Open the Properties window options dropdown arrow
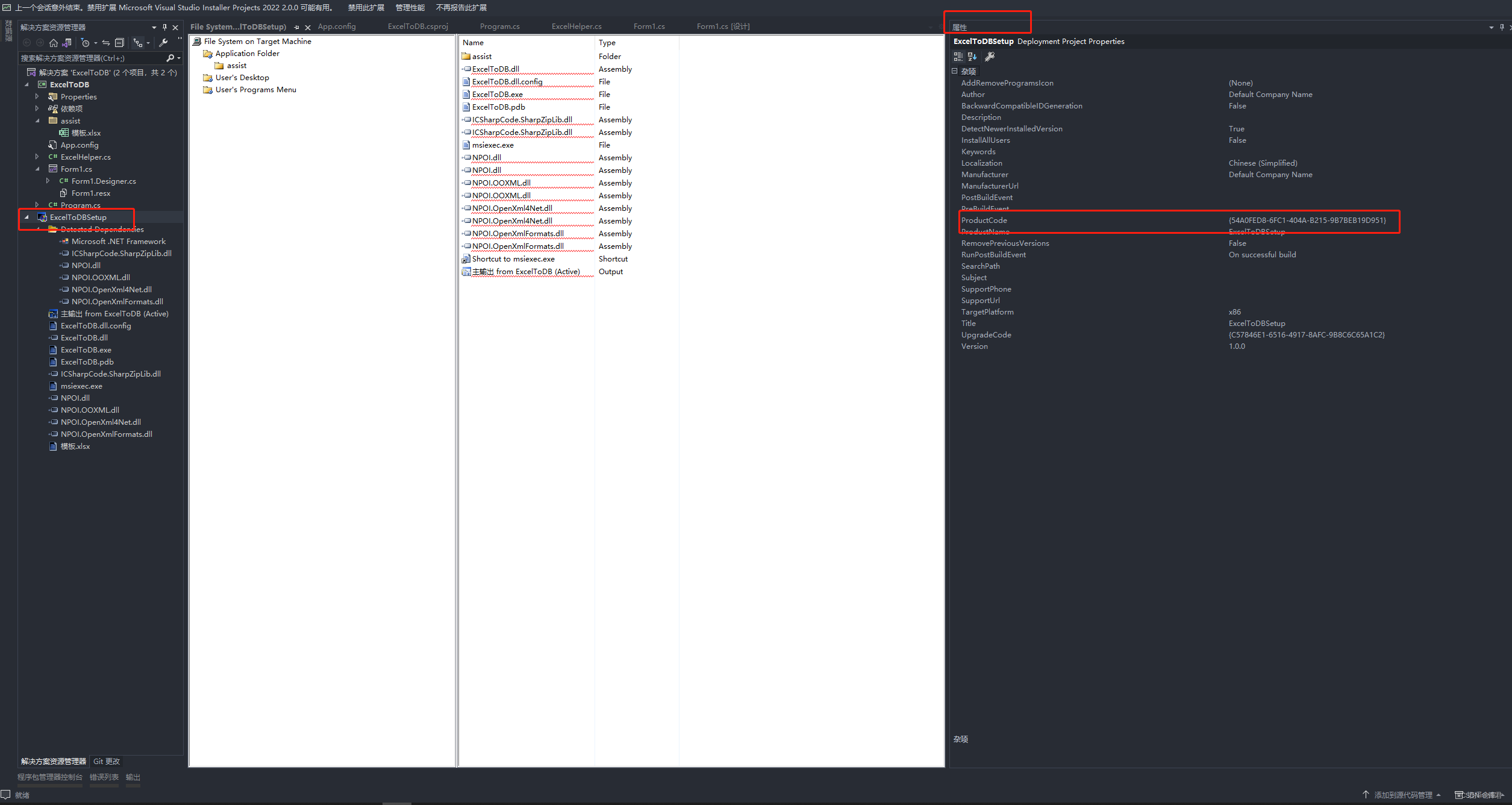 [1492, 27]
